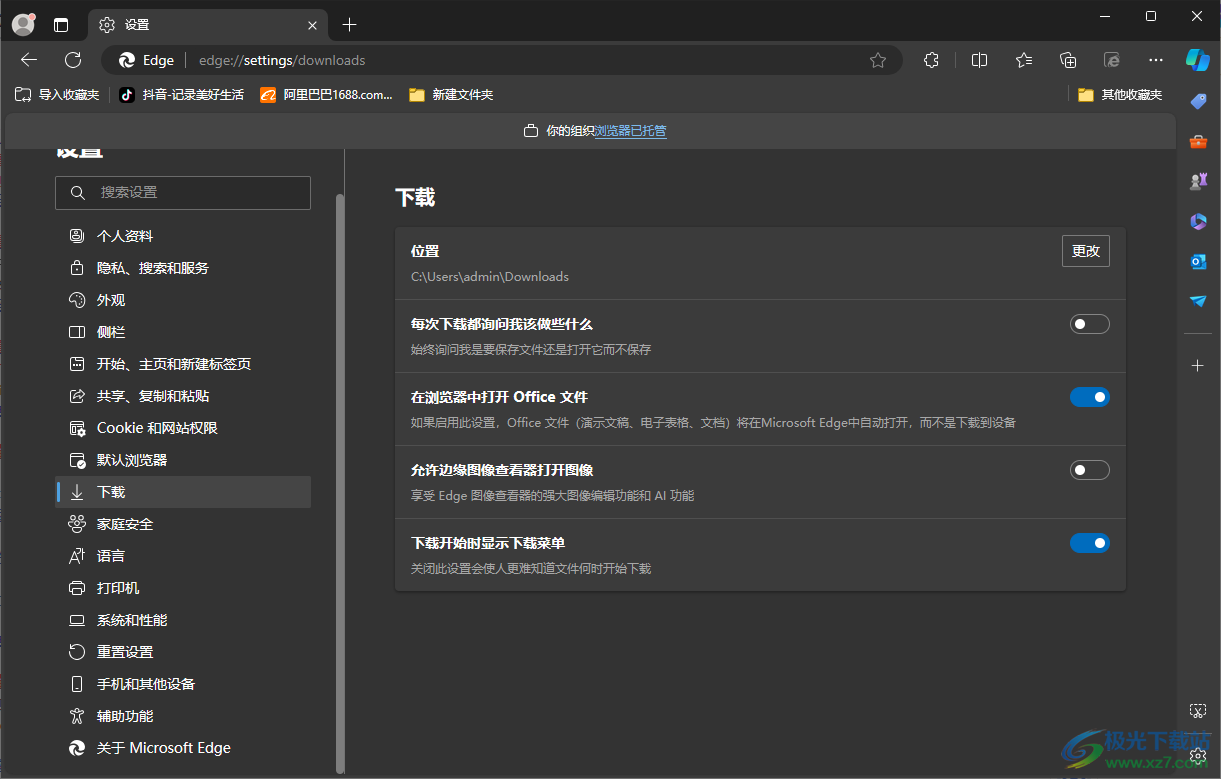The height and width of the screenshot is (779, 1221).
Task: Open Copilot in the sidebar
Action: [1198, 60]
